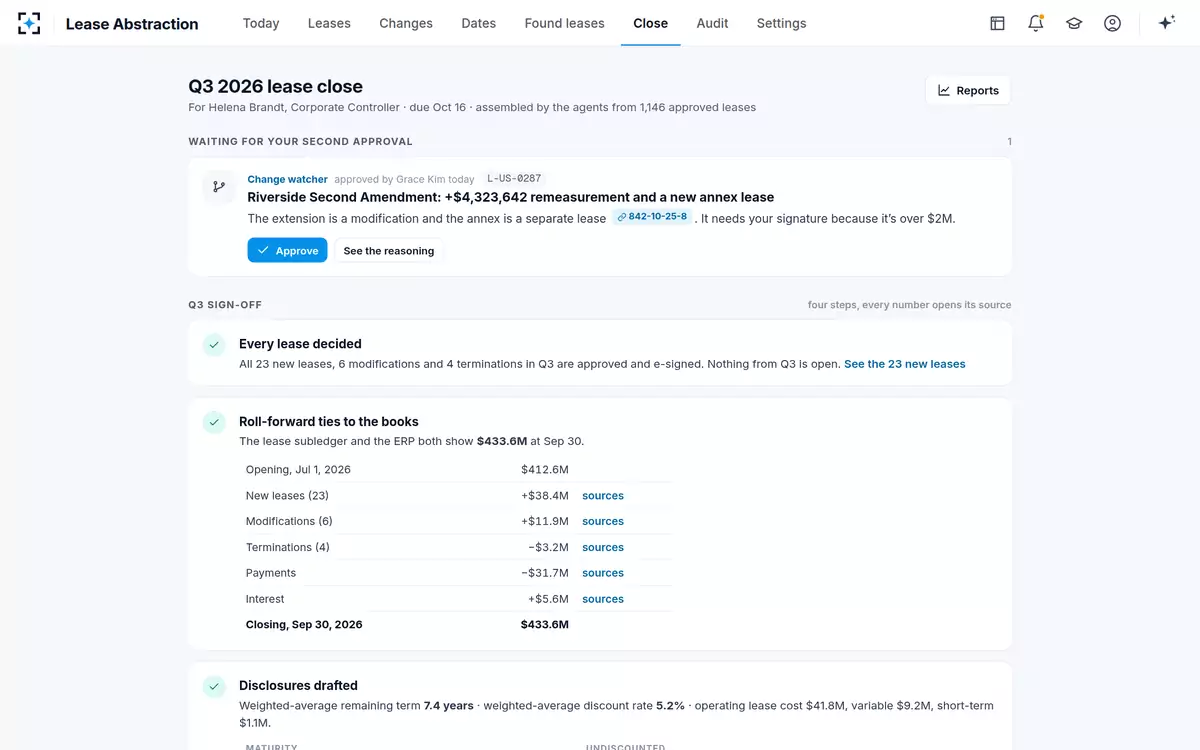
Task: Click the Roll-forward ties to the books heading
Action: [329, 421]
